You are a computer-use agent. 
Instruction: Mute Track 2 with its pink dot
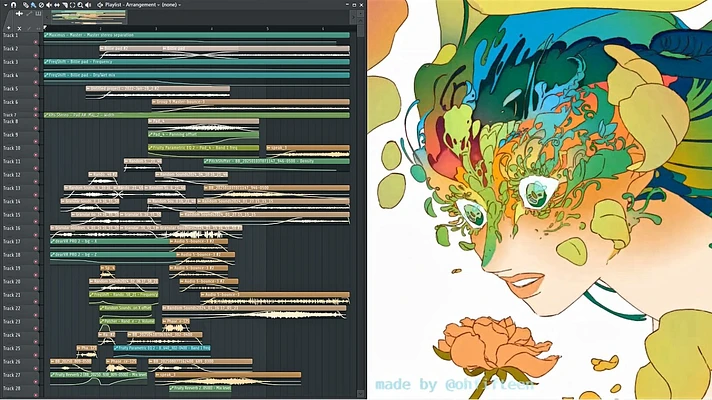(36, 55)
